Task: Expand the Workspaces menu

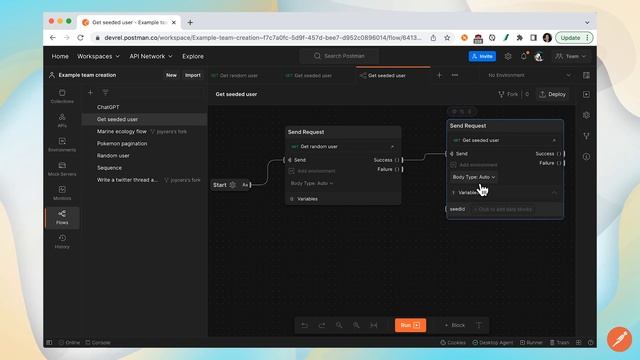Action: (x=98, y=56)
